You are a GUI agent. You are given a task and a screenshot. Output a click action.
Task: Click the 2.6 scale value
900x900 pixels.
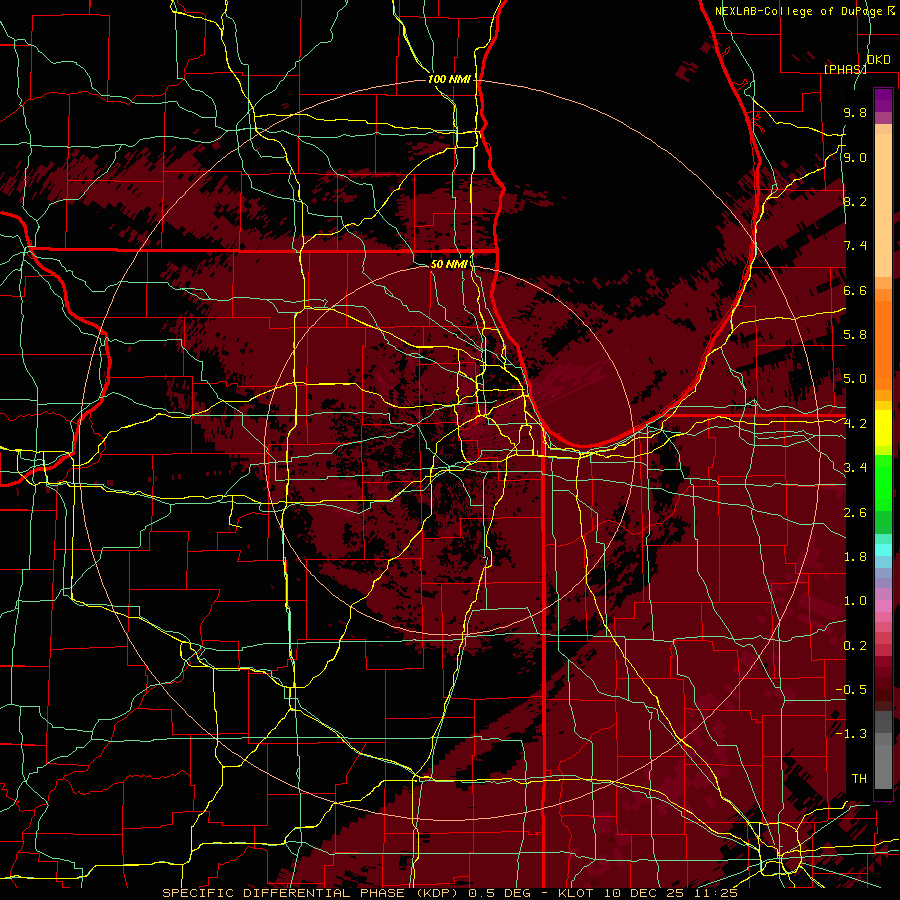click(855, 513)
